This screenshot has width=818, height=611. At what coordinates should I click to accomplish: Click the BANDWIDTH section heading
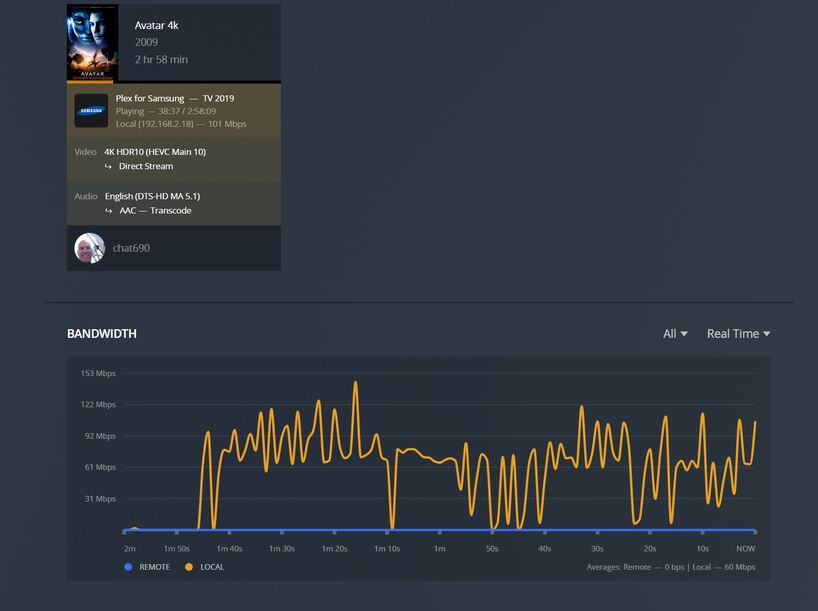click(102, 334)
